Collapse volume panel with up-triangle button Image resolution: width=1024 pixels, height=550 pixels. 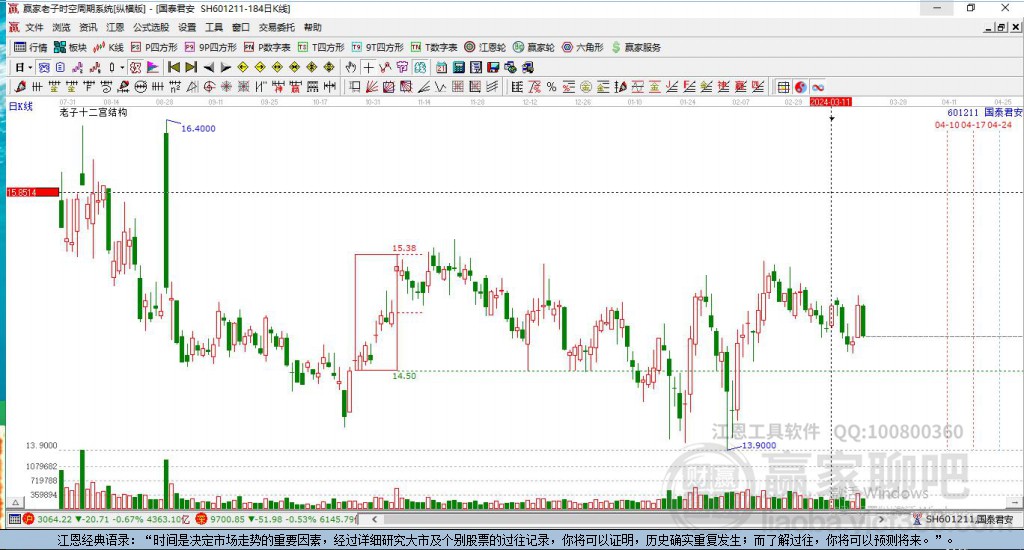click(x=16, y=502)
